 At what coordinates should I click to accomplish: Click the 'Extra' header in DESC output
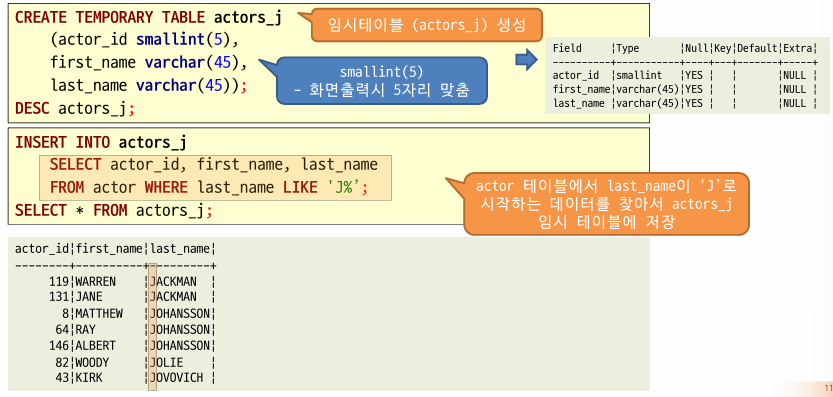tap(797, 48)
